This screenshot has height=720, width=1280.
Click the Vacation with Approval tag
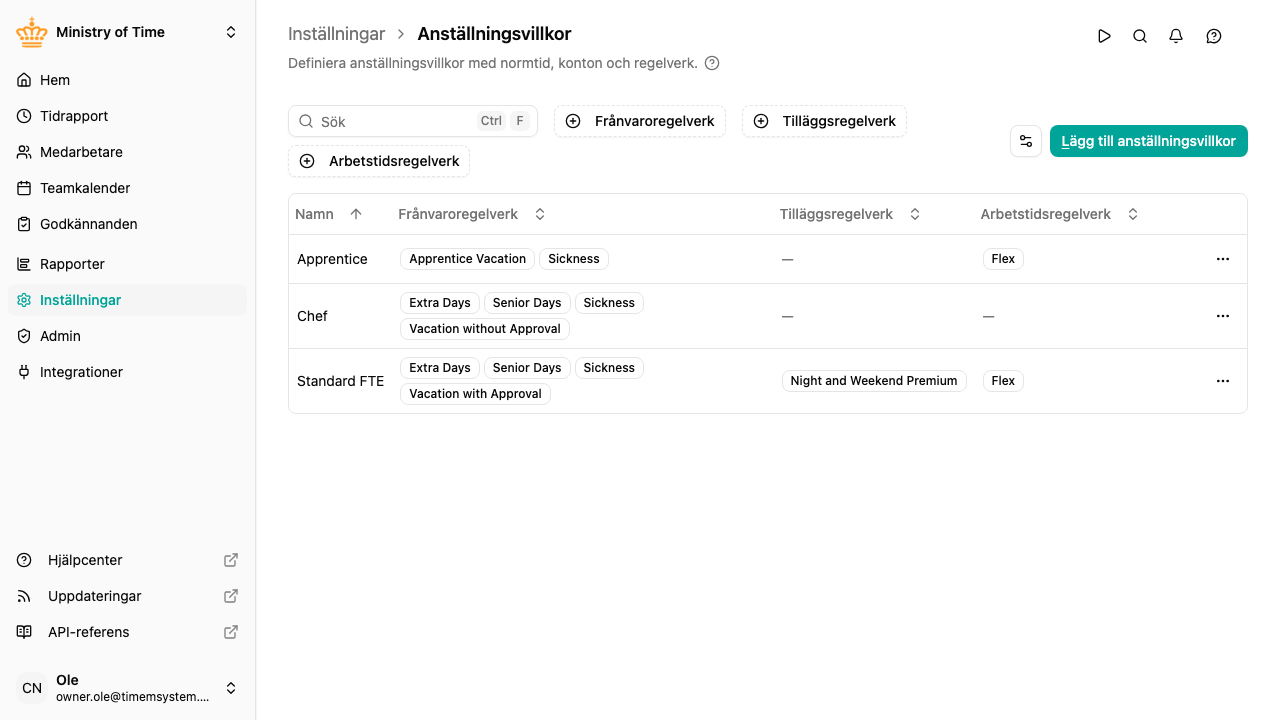pos(475,394)
